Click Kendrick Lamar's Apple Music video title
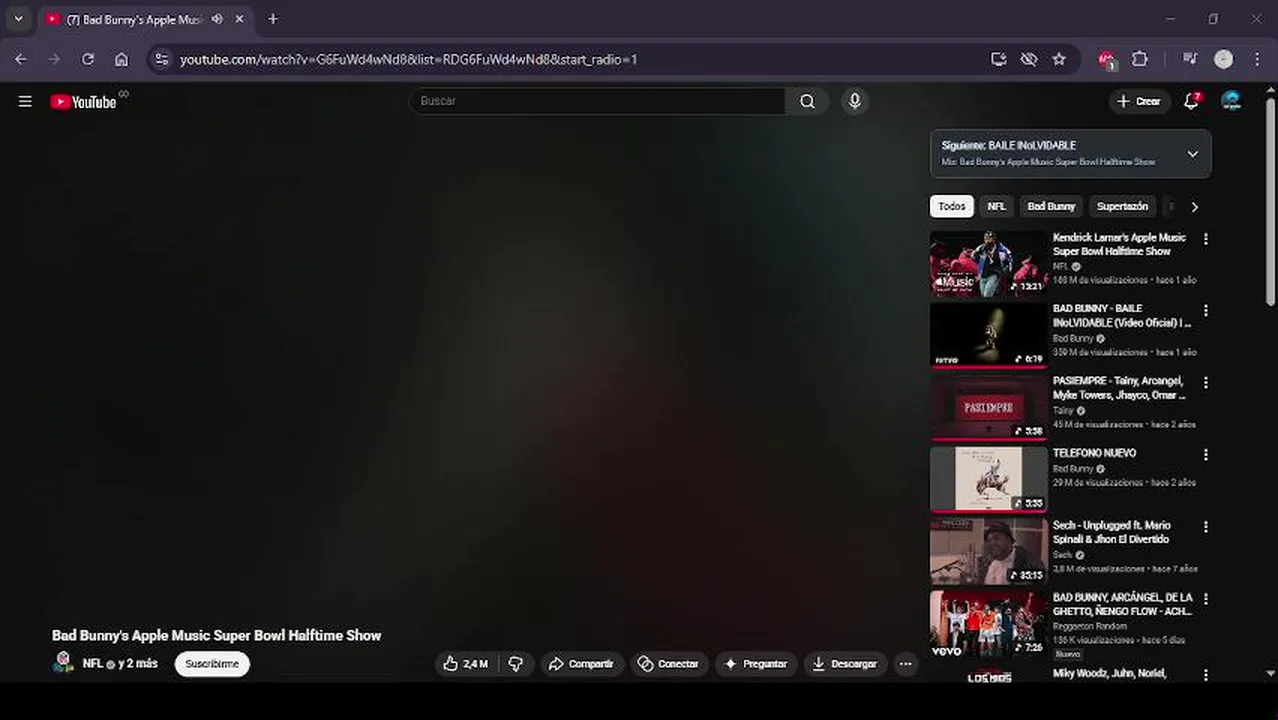This screenshot has width=1278, height=720. (x=1119, y=244)
